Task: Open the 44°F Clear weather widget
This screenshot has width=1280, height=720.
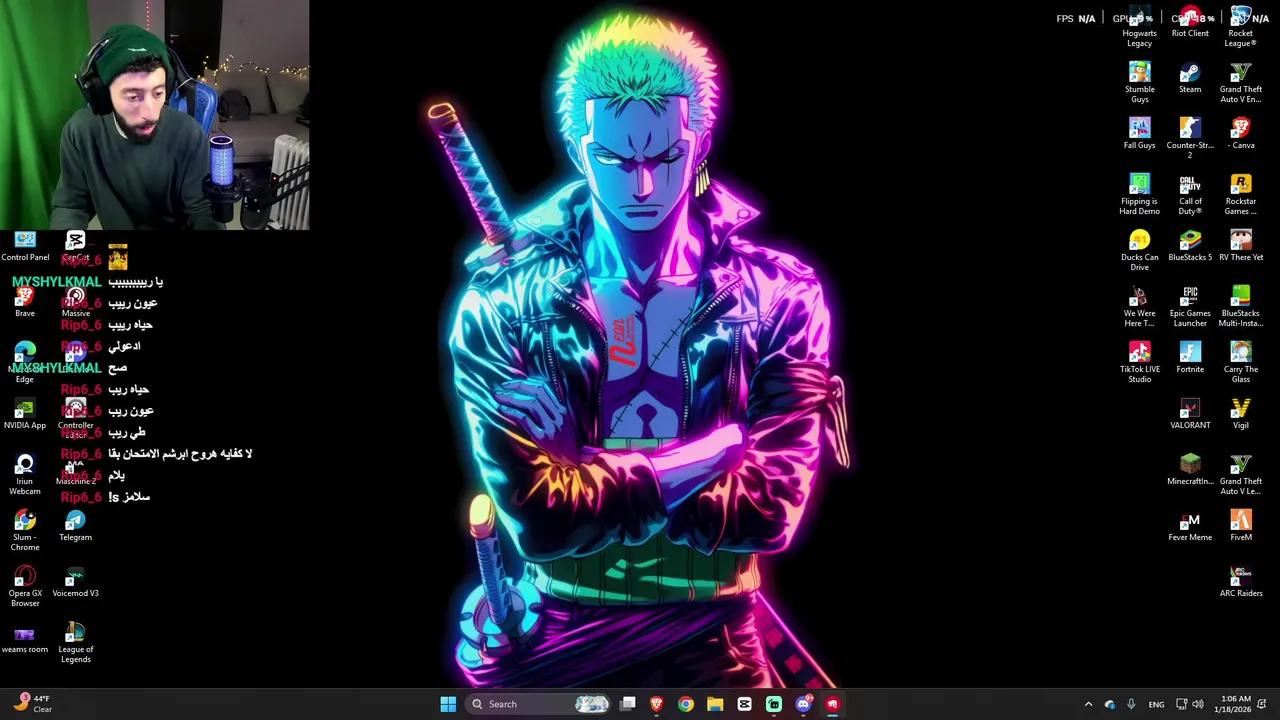Action: [33, 704]
